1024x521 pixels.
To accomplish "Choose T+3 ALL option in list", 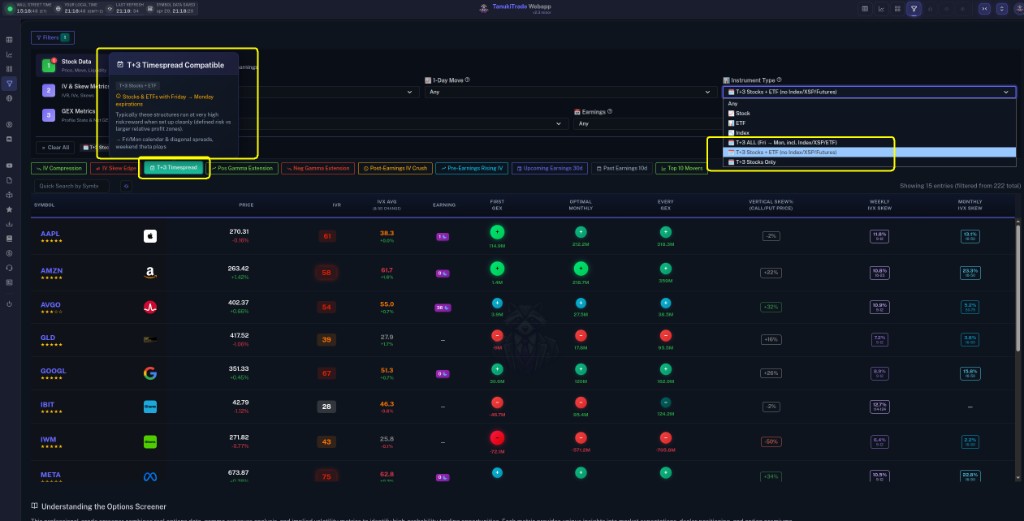I will [x=869, y=142].
